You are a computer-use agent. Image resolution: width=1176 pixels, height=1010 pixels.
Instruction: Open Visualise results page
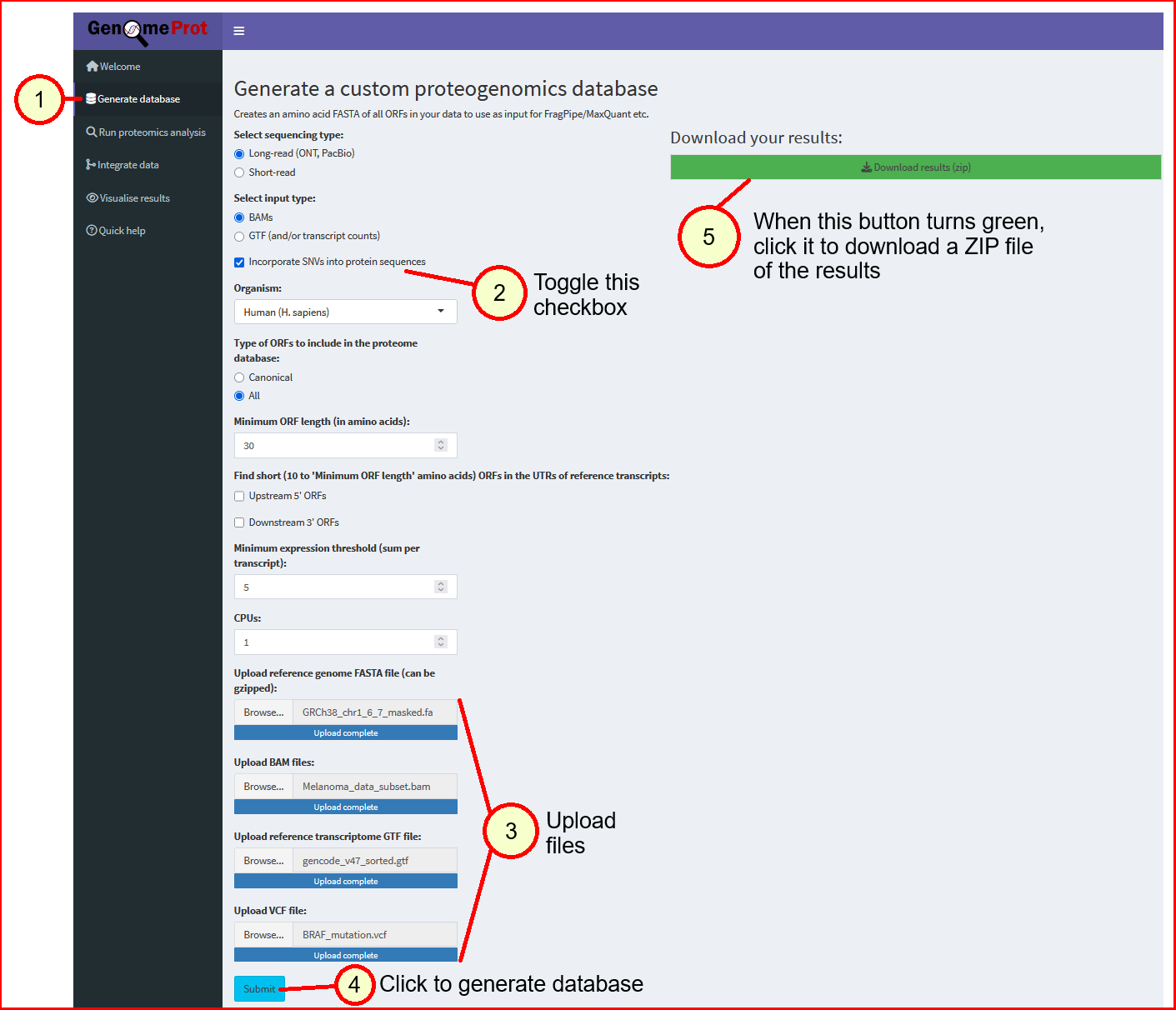tap(148, 197)
